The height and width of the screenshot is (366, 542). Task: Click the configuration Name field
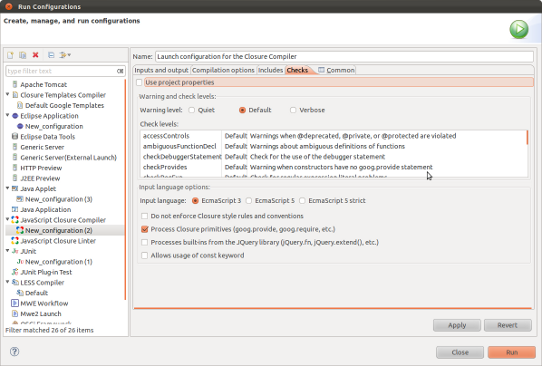pyautogui.click(x=344, y=57)
